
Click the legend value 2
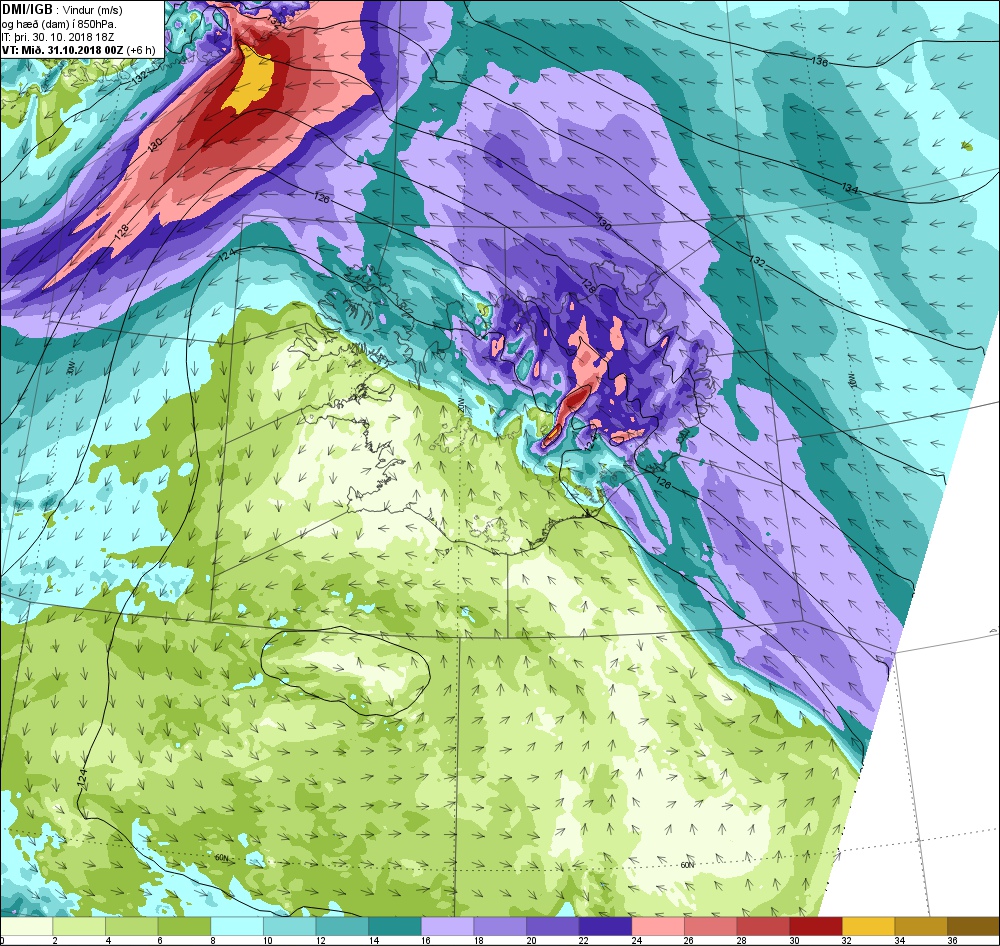[55, 941]
